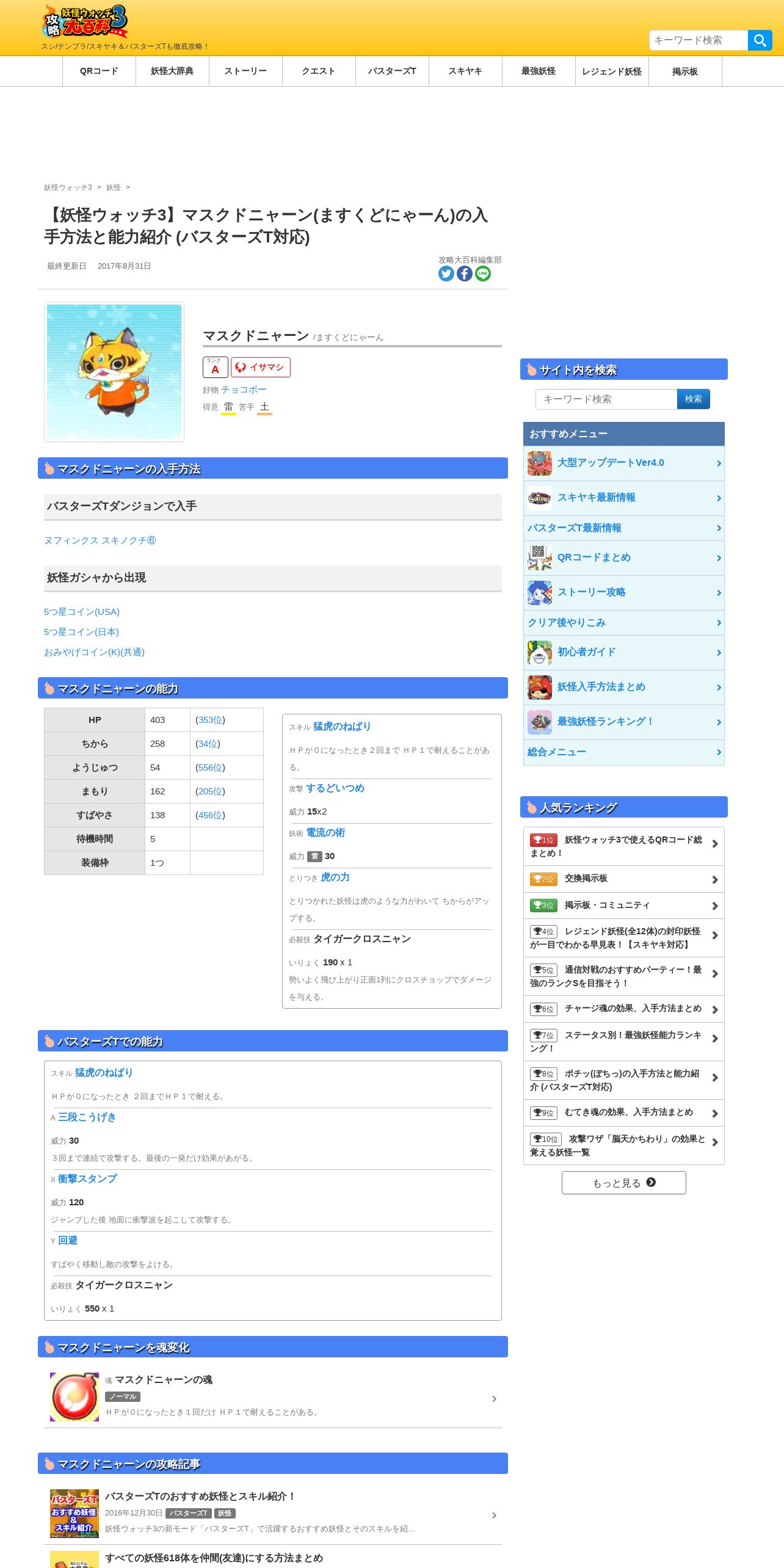Share the page on Twitter
Image resolution: width=784 pixels, height=1568 pixels.
coord(446,274)
